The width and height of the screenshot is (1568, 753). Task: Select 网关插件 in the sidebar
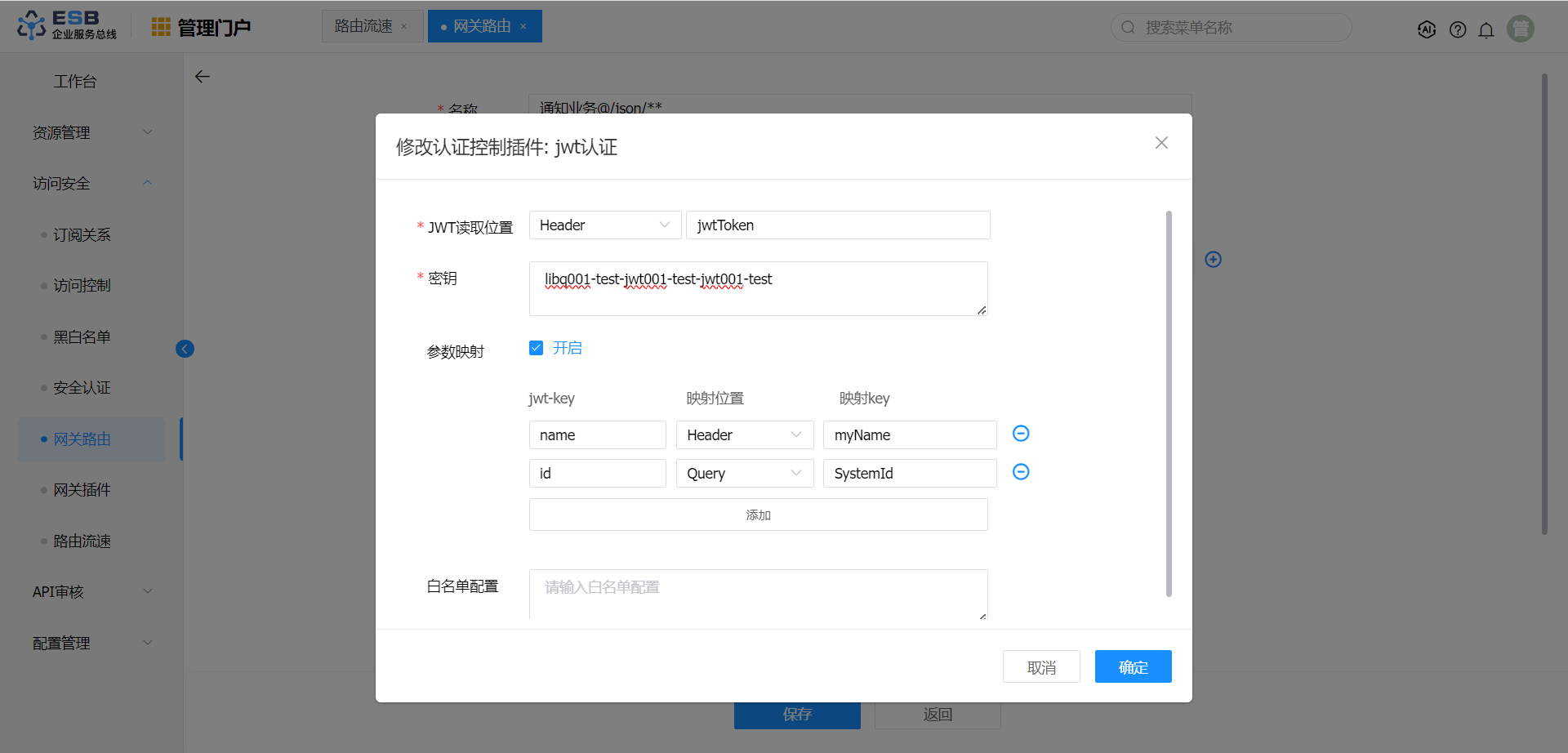point(82,490)
